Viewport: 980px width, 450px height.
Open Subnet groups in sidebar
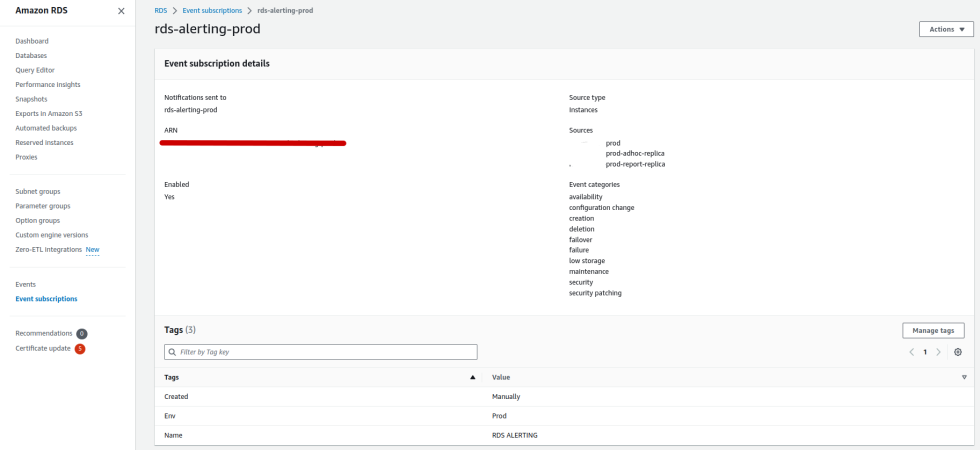coord(38,192)
